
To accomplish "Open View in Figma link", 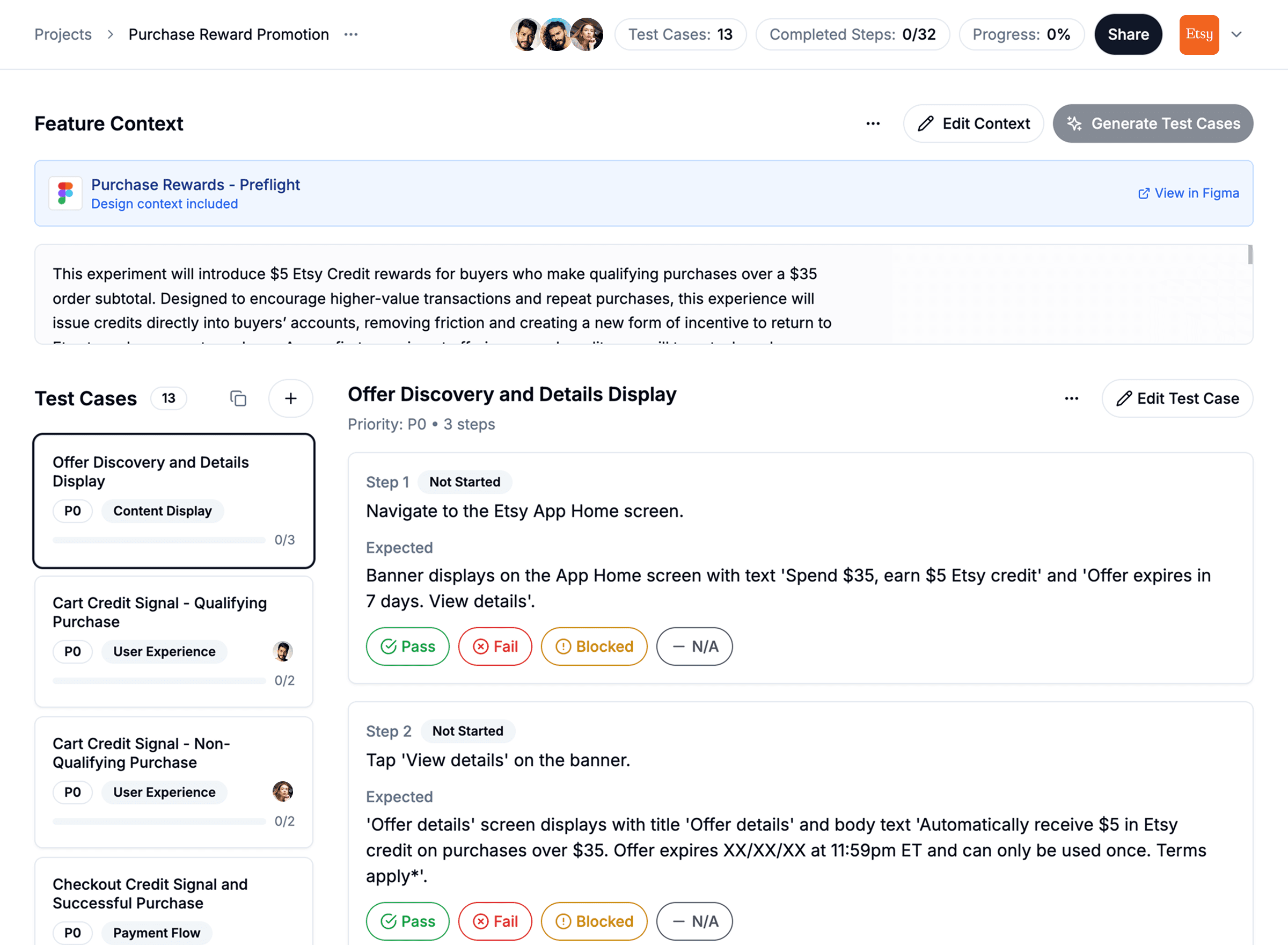I will (x=1189, y=193).
